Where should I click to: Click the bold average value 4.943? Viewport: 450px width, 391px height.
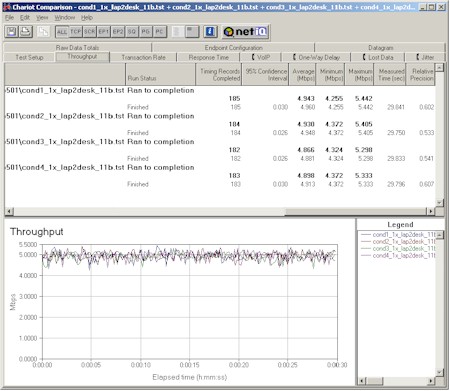[306, 99]
